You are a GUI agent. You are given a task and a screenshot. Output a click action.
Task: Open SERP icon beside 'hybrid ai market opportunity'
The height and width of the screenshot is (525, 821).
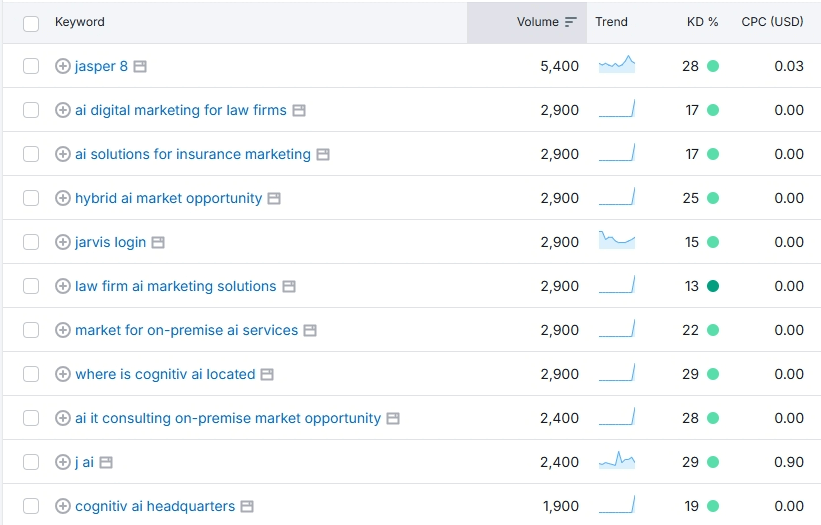point(274,198)
